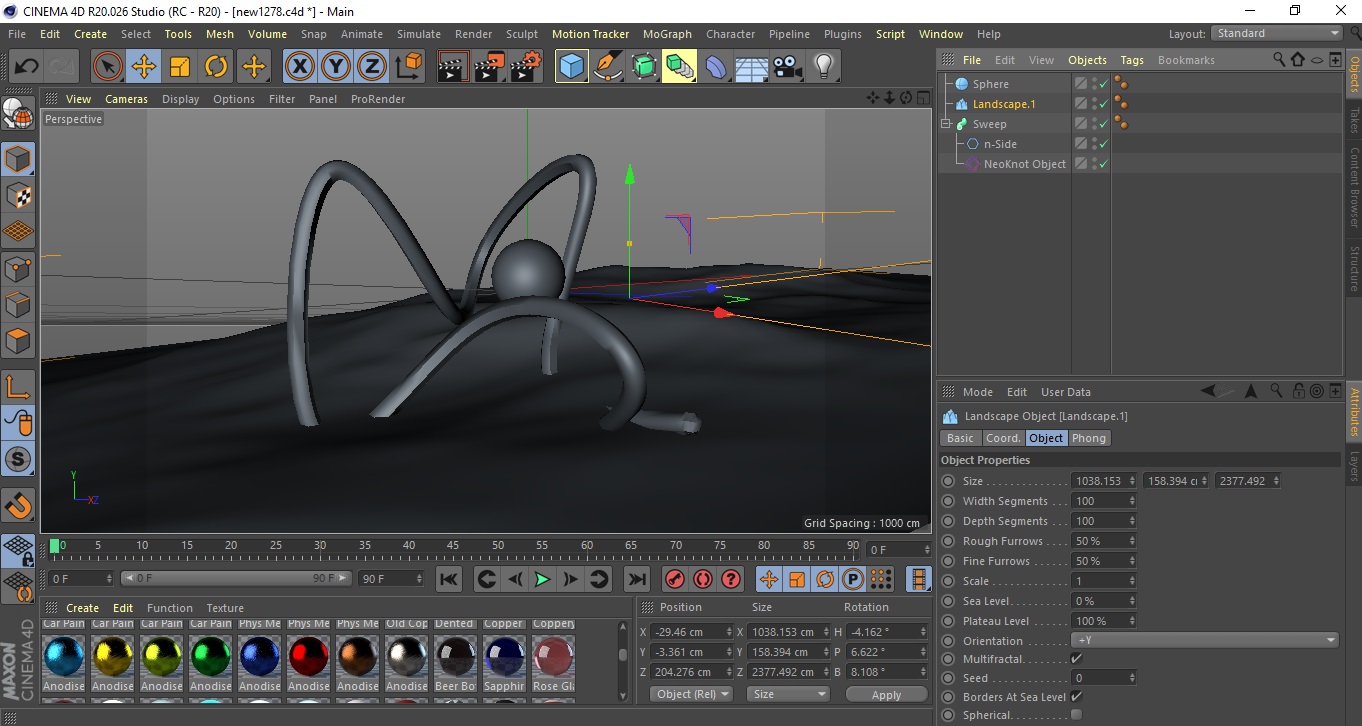Open the Simulate menu
1362x726 pixels.
tap(419, 34)
